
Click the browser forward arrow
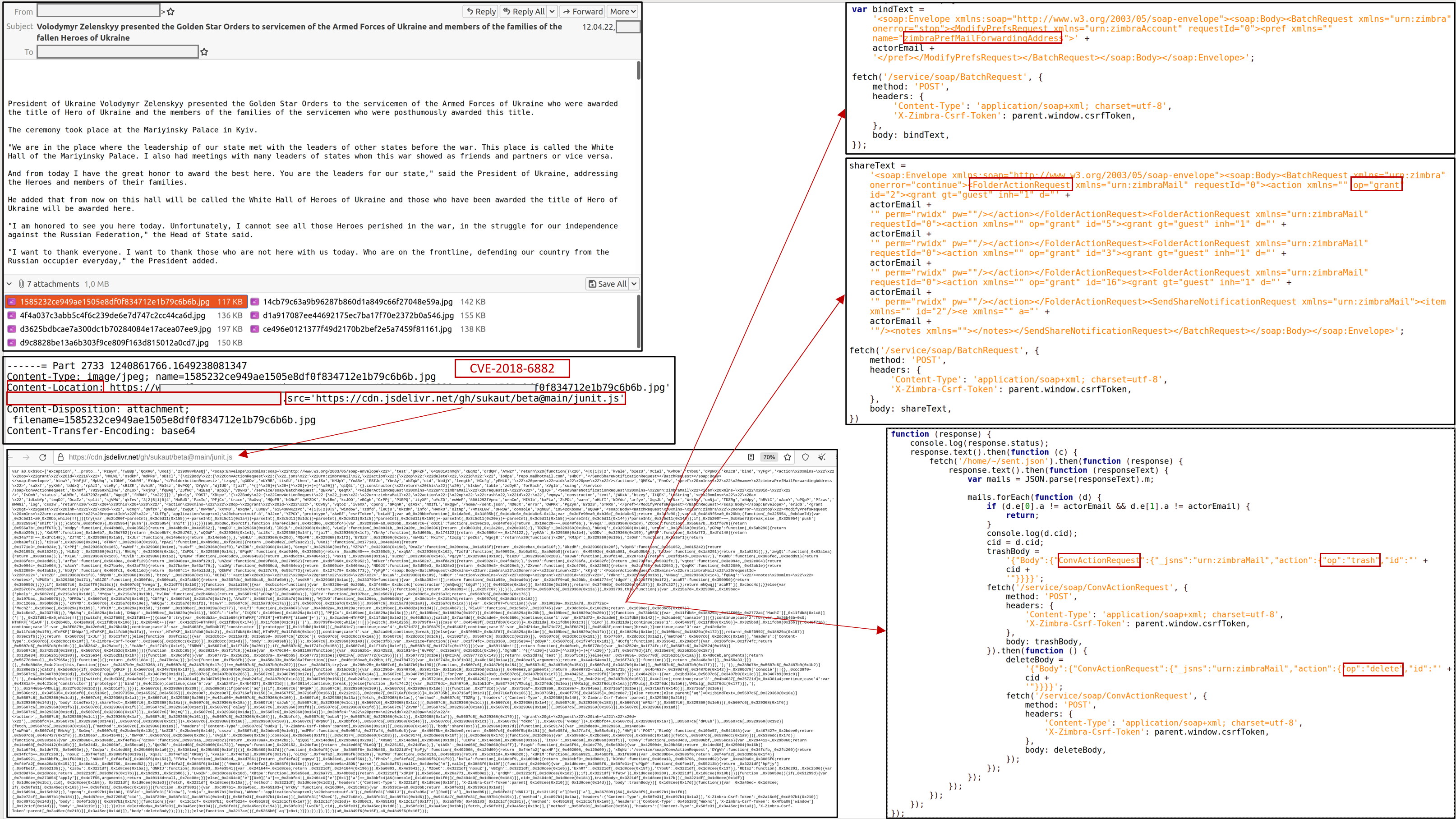click(26, 457)
